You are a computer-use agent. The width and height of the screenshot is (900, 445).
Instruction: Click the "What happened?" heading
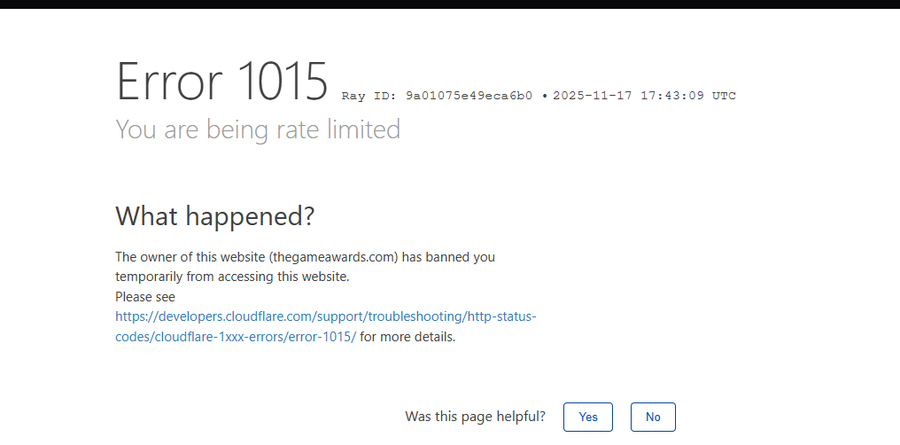pyautogui.click(x=215, y=215)
